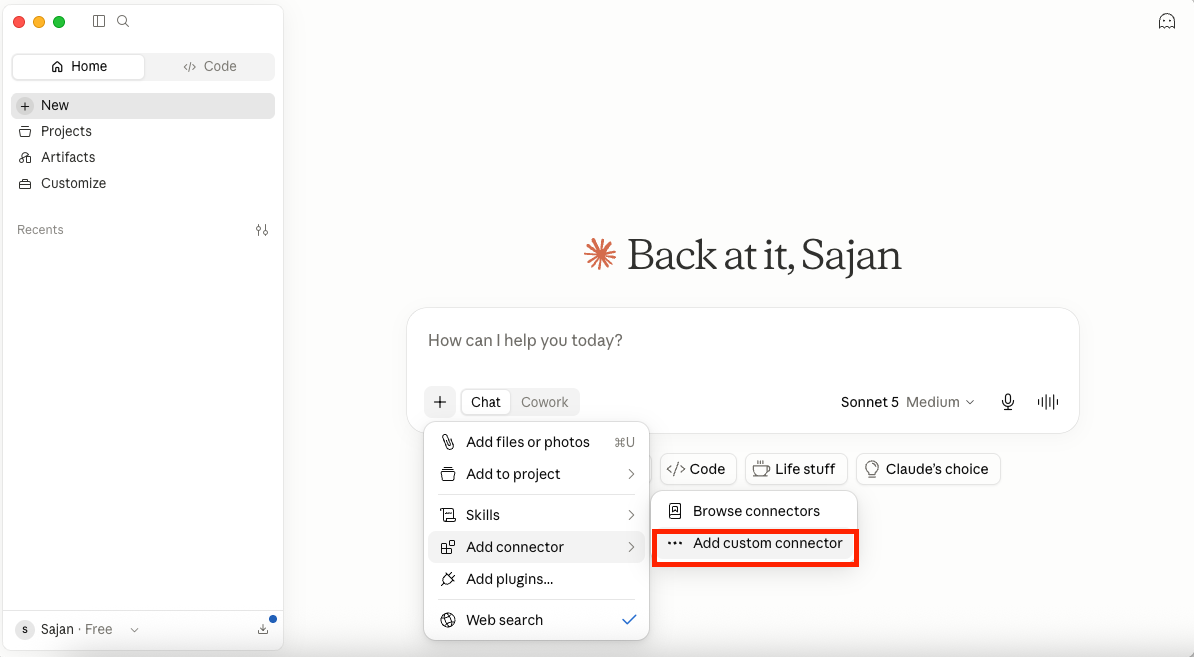Choose Add files or photos
The image size is (1194, 657).
click(x=536, y=442)
